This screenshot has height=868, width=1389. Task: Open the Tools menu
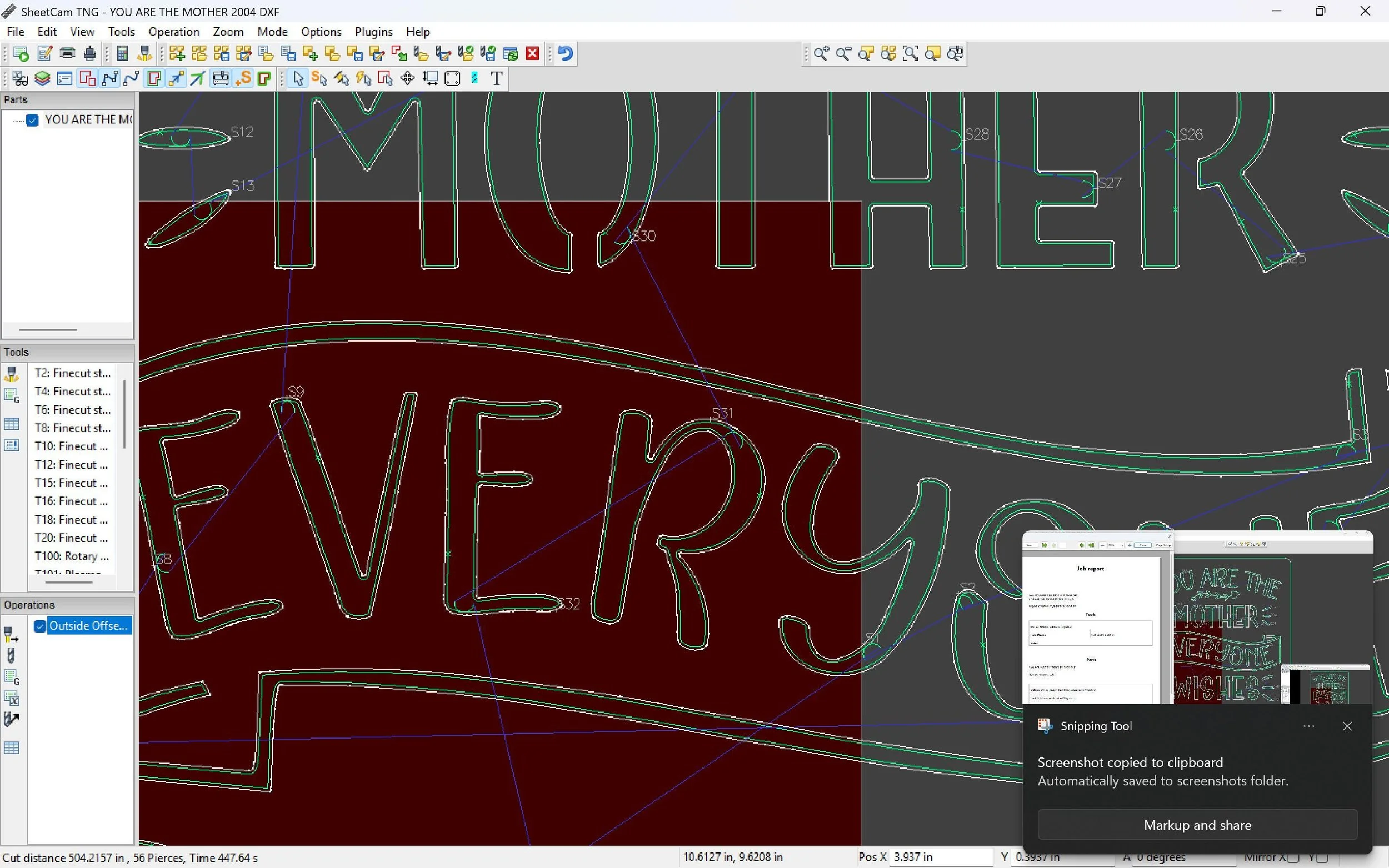(121, 32)
